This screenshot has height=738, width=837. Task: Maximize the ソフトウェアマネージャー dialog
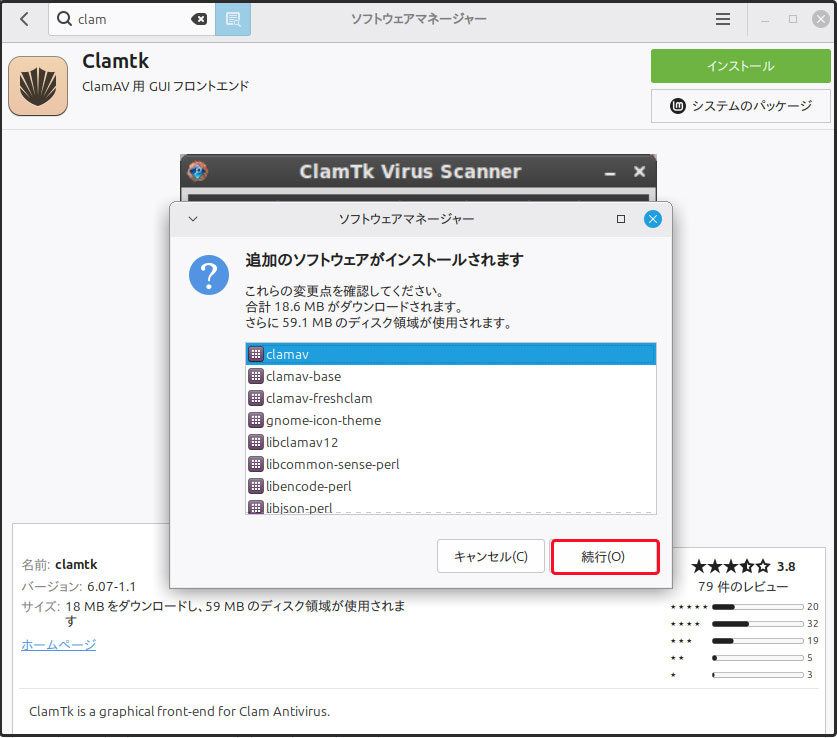pos(620,219)
